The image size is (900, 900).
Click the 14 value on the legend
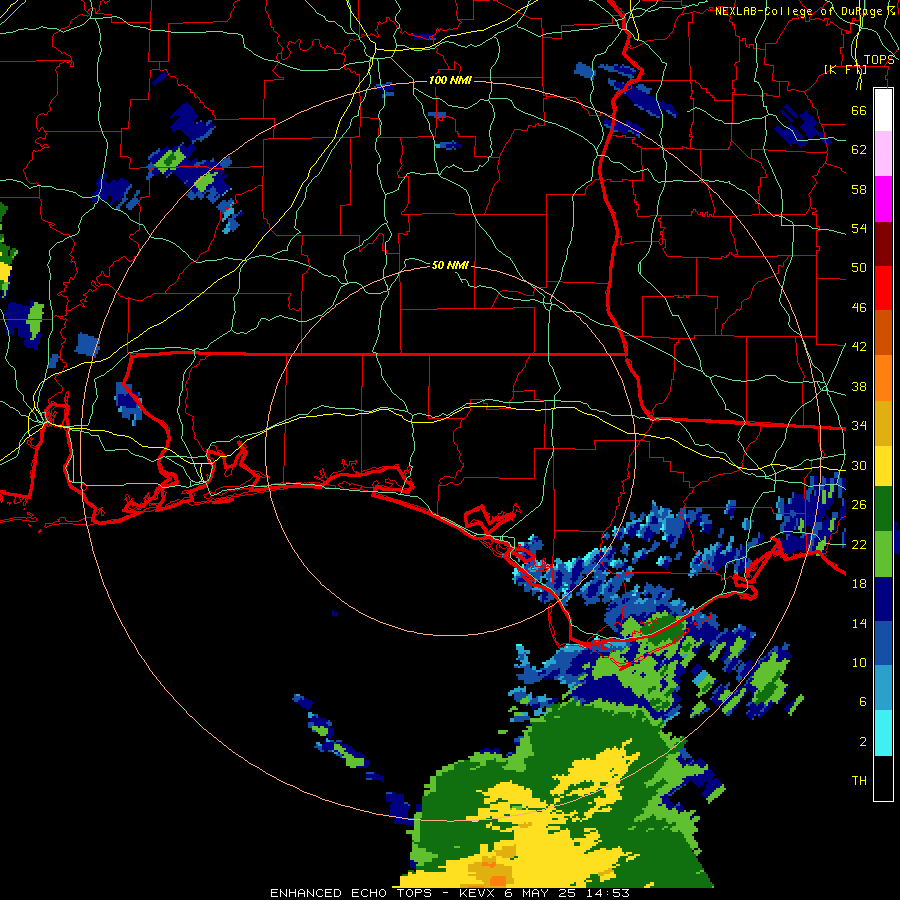point(859,623)
